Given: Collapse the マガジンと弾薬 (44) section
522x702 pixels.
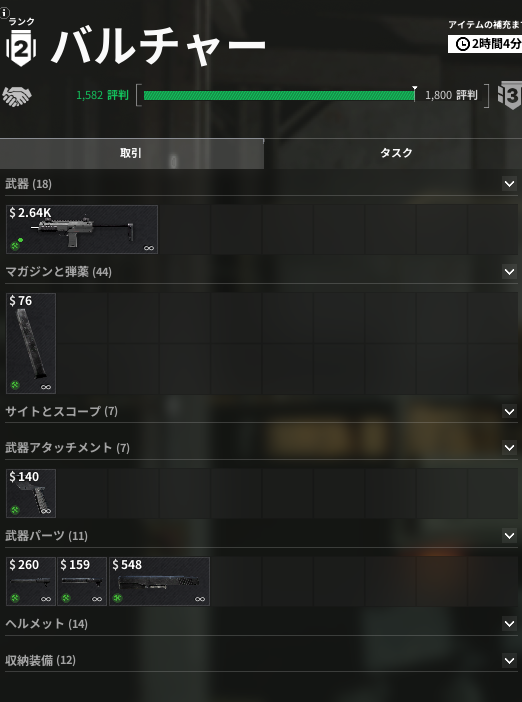Looking at the screenshot, I should click(509, 272).
